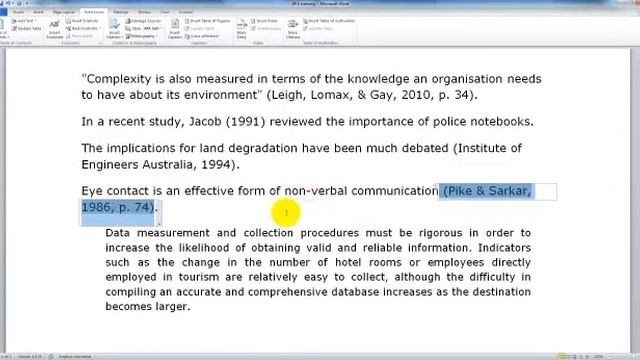Open the Footnotes group dialog launcher

point(100,43)
